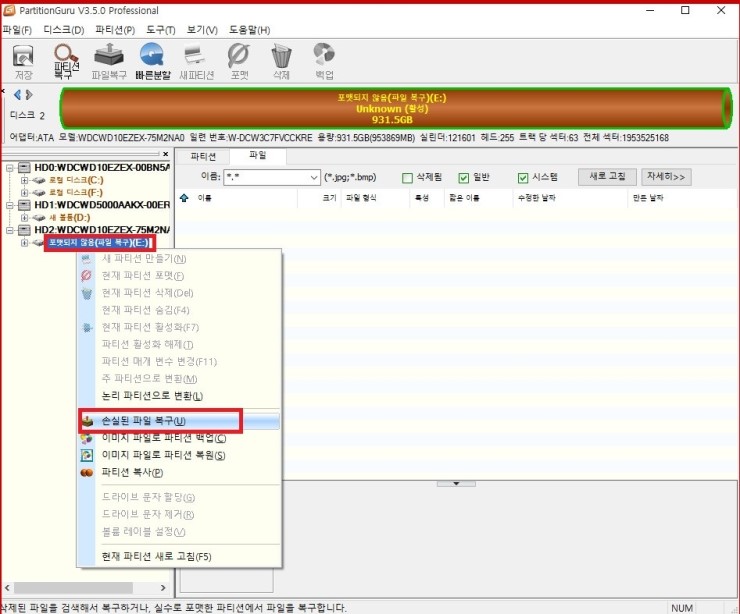The width and height of the screenshot is (740, 614).
Task: Select HD1:WDCWD5000AAKX tree item
Action: (102, 205)
